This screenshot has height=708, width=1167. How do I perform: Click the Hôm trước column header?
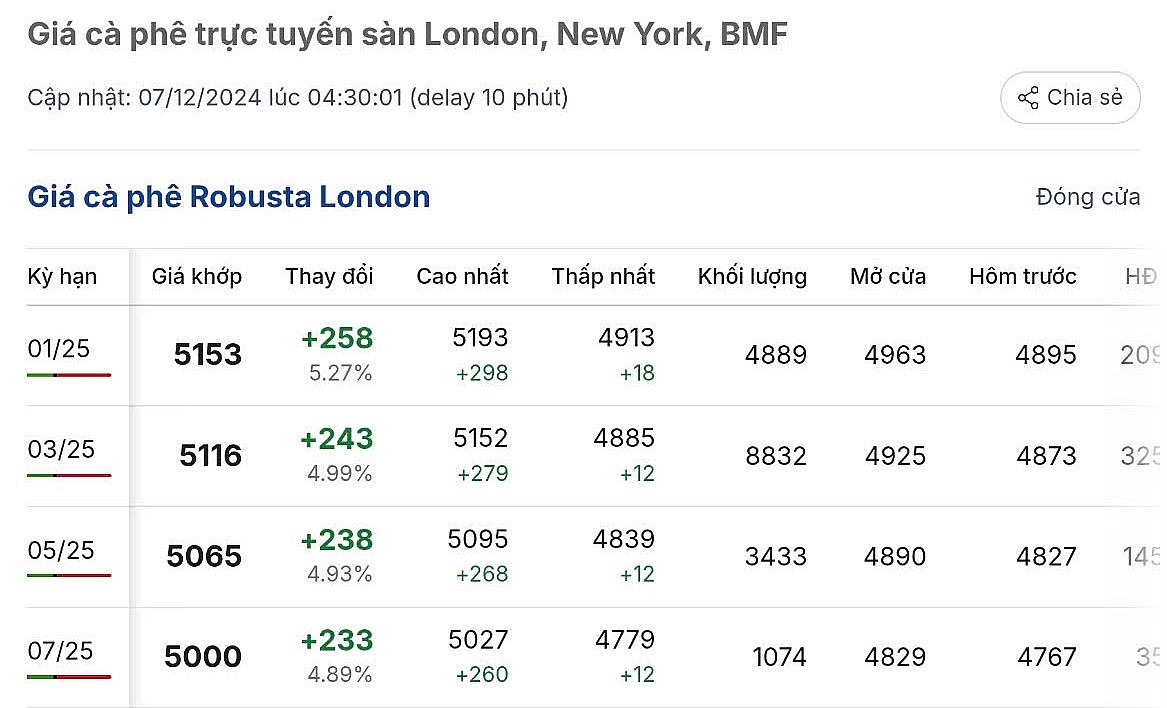pyautogui.click(x=1023, y=276)
